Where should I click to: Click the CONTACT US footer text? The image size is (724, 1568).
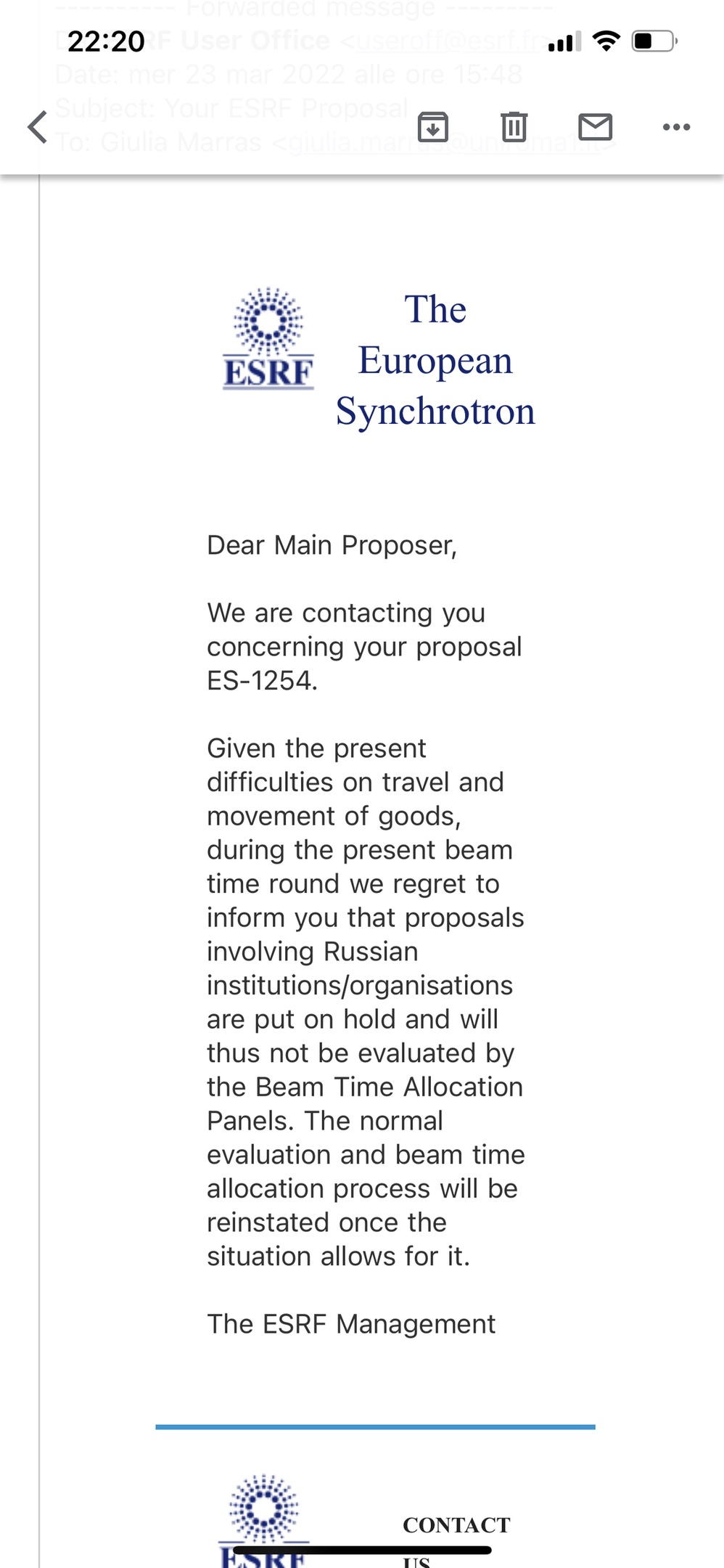456,1524
